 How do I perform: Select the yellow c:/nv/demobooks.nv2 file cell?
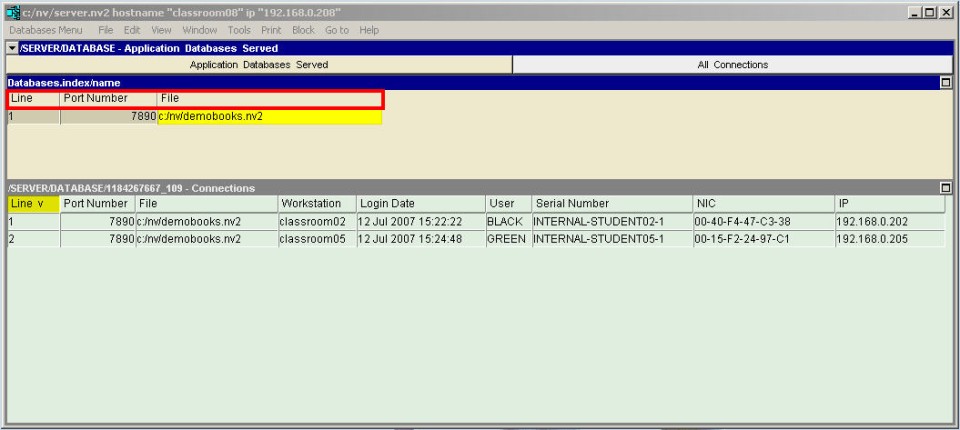pyautogui.click(x=269, y=117)
